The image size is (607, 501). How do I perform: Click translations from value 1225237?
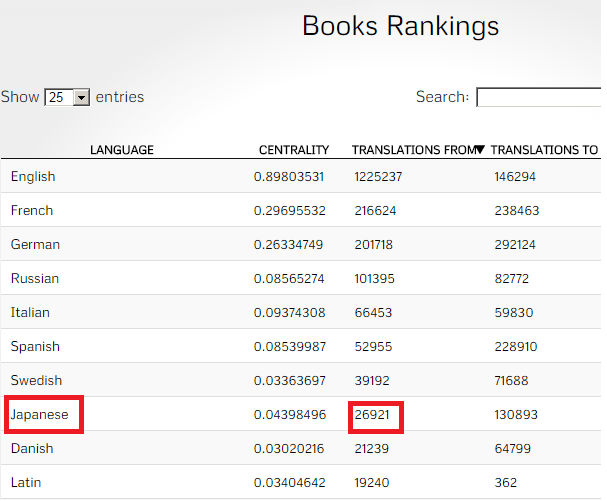click(378, 177)
